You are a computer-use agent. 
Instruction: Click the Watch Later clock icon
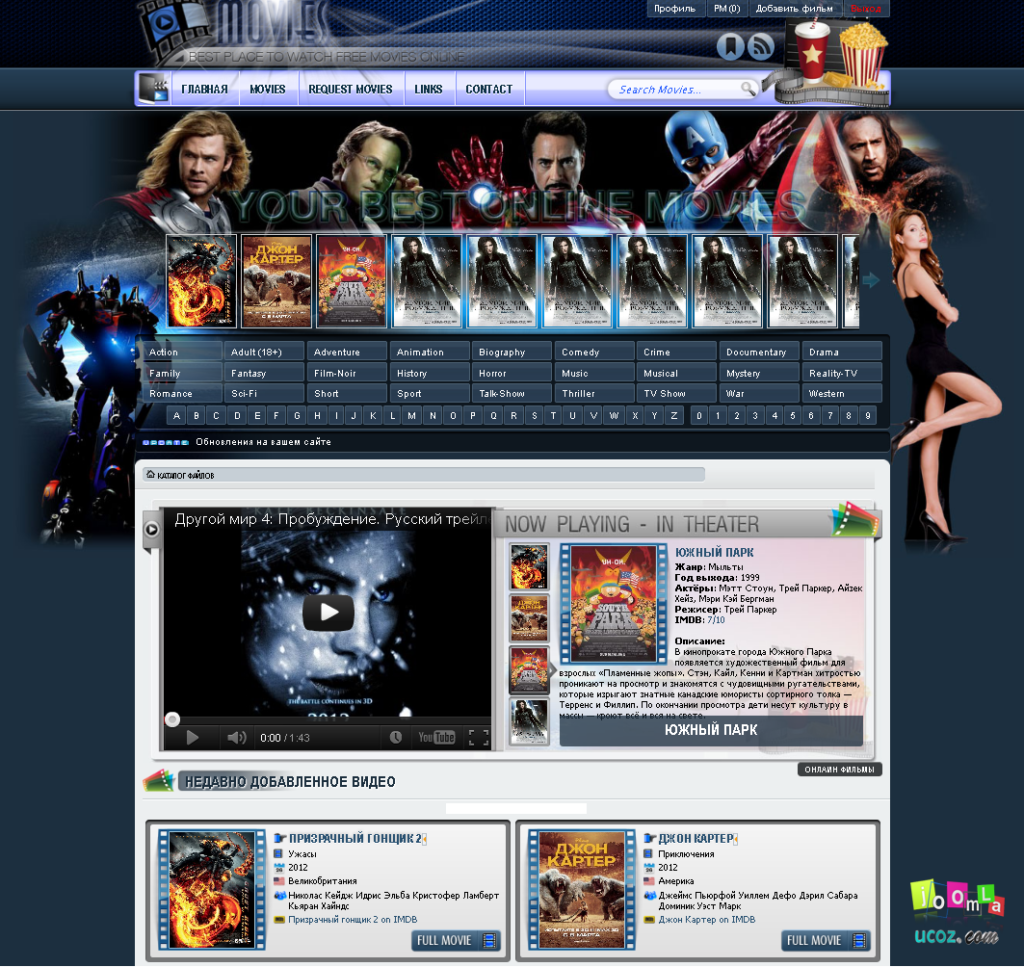pyautogui.click(x=396, y=737)
